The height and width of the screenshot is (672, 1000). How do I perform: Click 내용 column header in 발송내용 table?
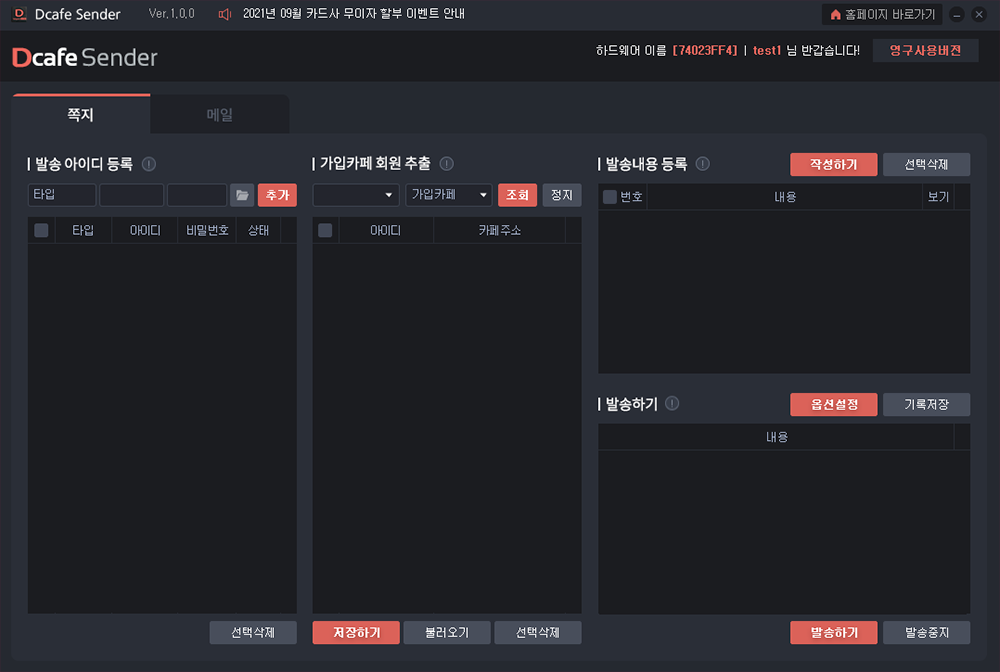point(785,197)
